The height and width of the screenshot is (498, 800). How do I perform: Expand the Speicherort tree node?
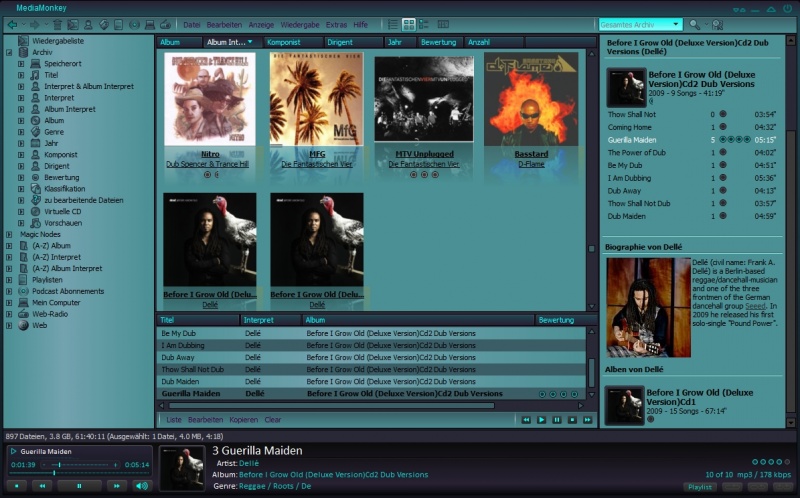tap(21, 64)
